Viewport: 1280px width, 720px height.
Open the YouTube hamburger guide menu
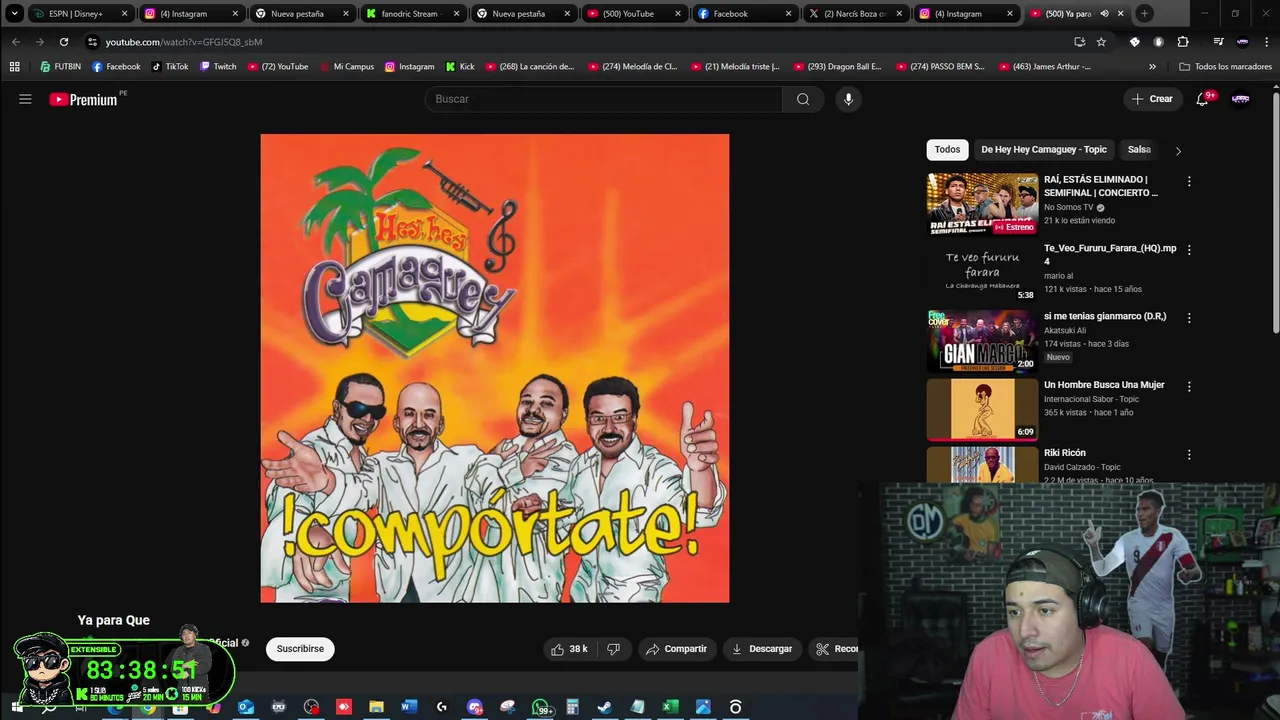tap(25, 99)
